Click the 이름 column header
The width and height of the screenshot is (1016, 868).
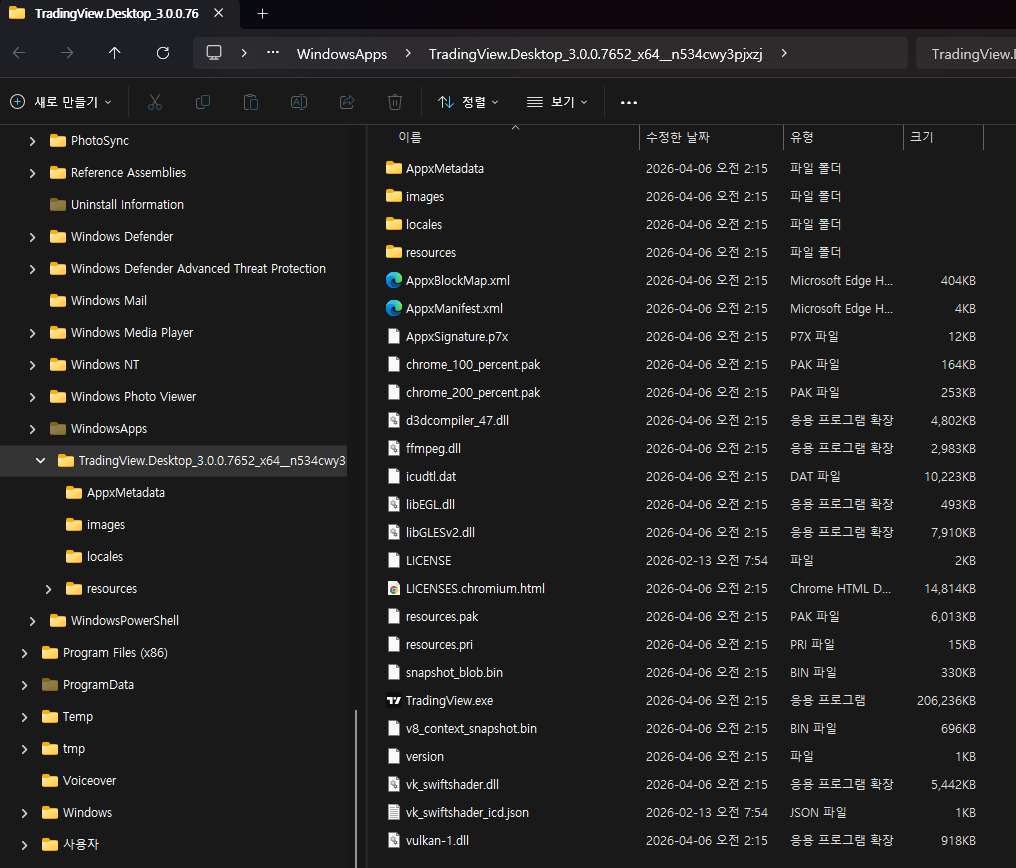point(410,137)
